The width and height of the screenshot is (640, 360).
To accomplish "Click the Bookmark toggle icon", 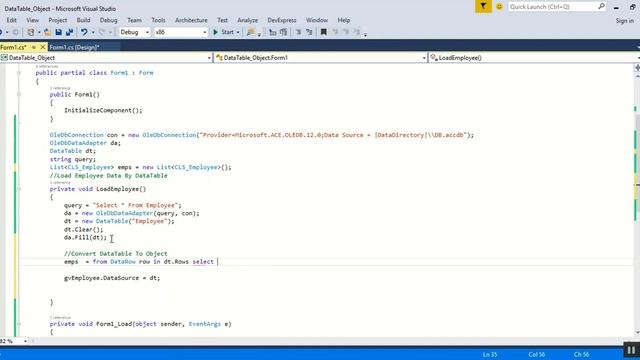I will (x=324, y=32).
